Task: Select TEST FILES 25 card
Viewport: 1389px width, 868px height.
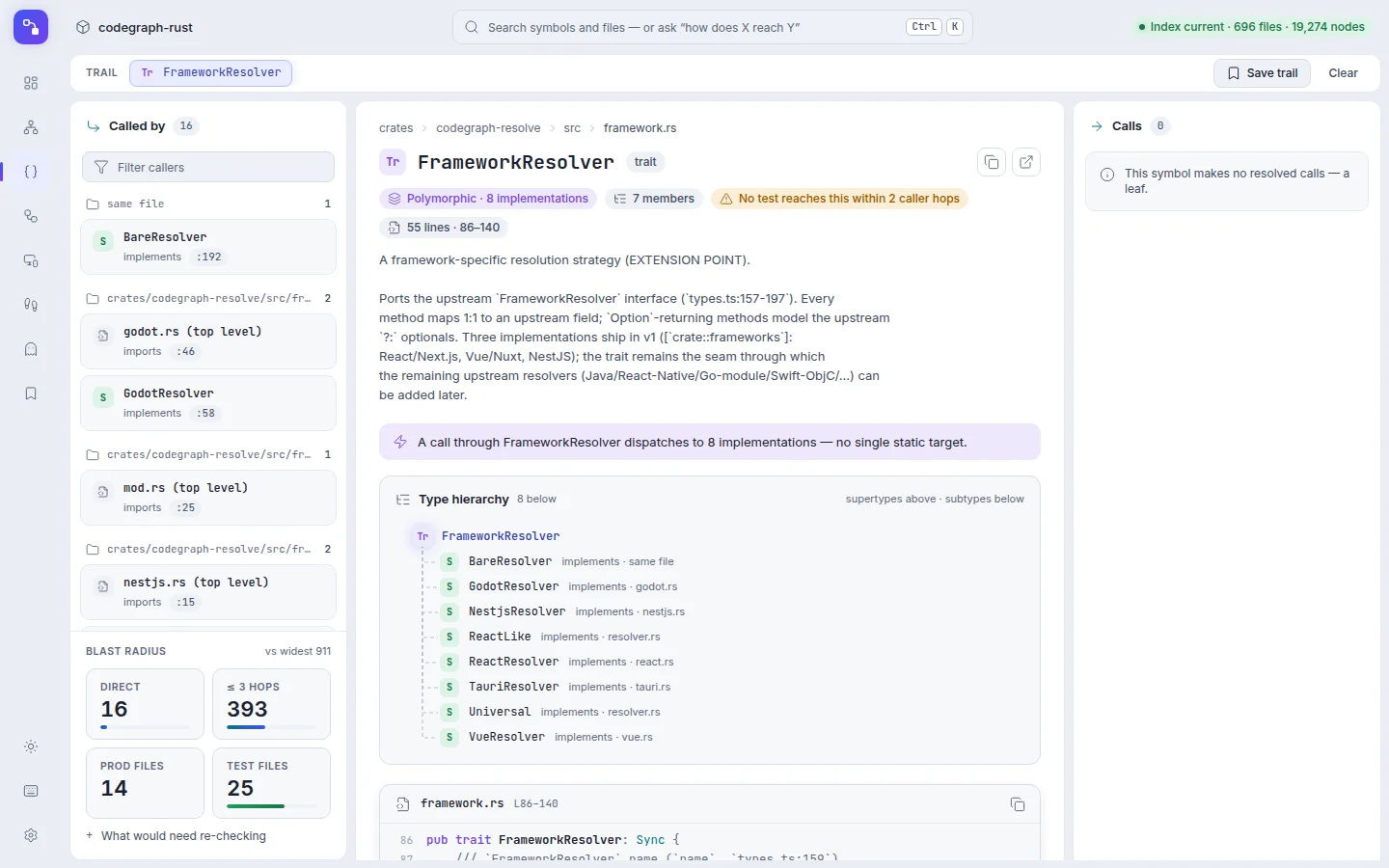Action: tap(271, 783)
